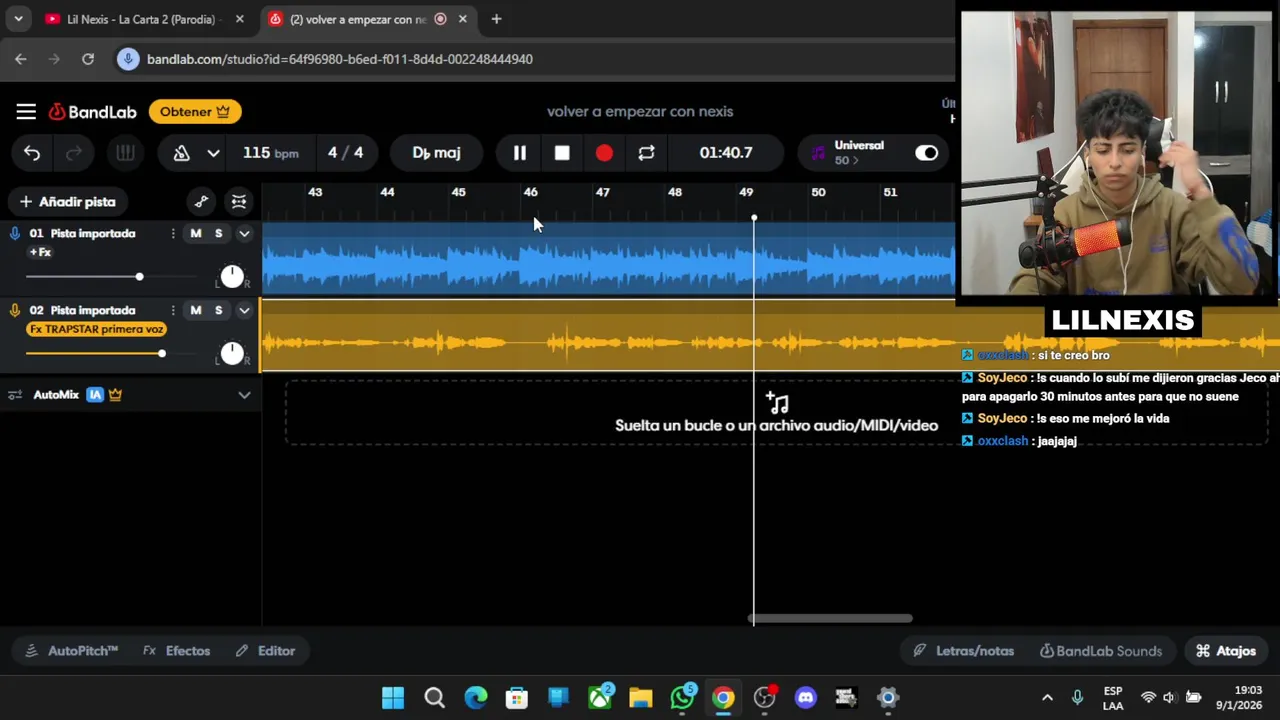
Task: Open options menu for track 01
Action: 173,233
